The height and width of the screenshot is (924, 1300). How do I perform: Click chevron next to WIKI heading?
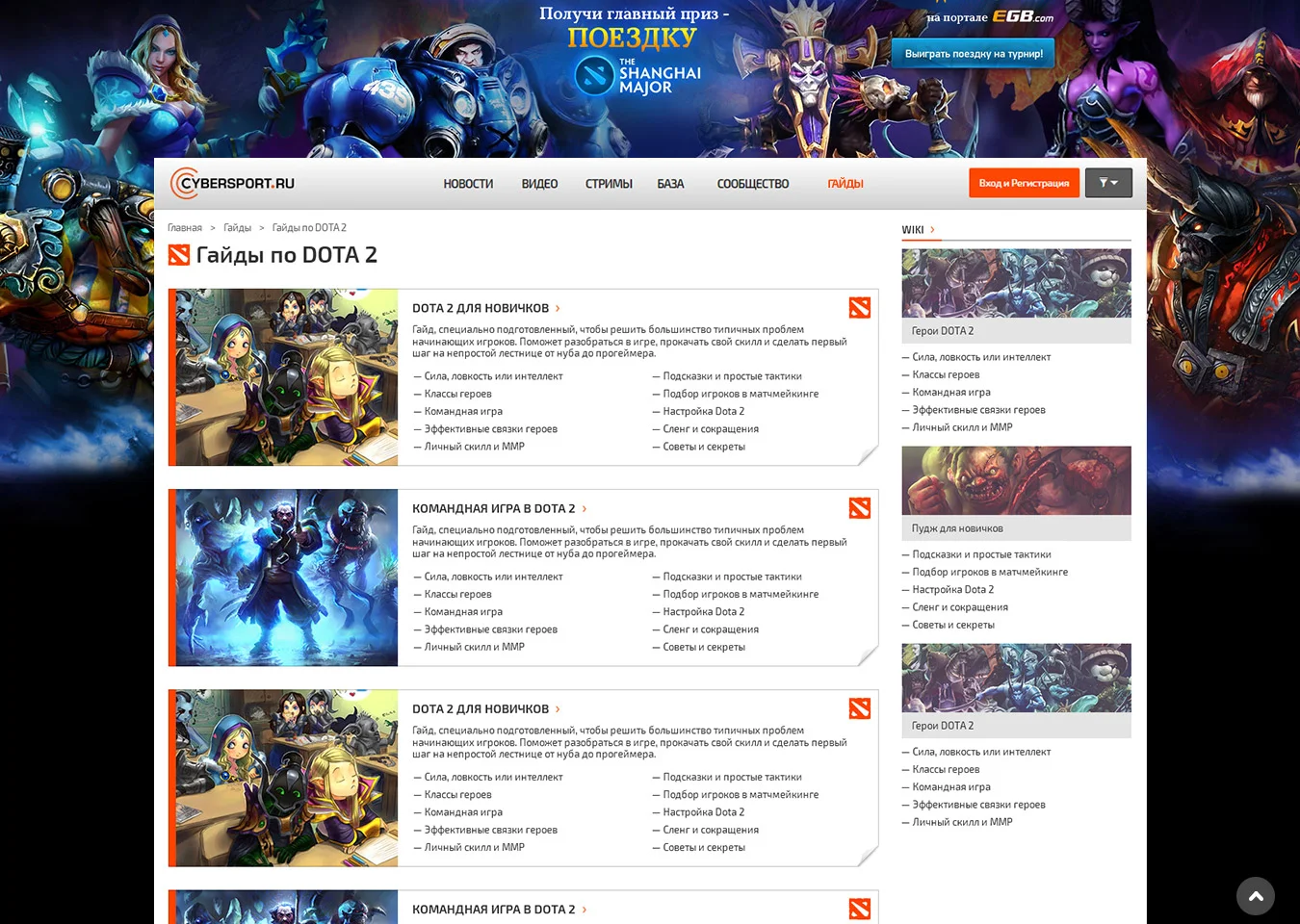tap(932, 229)
